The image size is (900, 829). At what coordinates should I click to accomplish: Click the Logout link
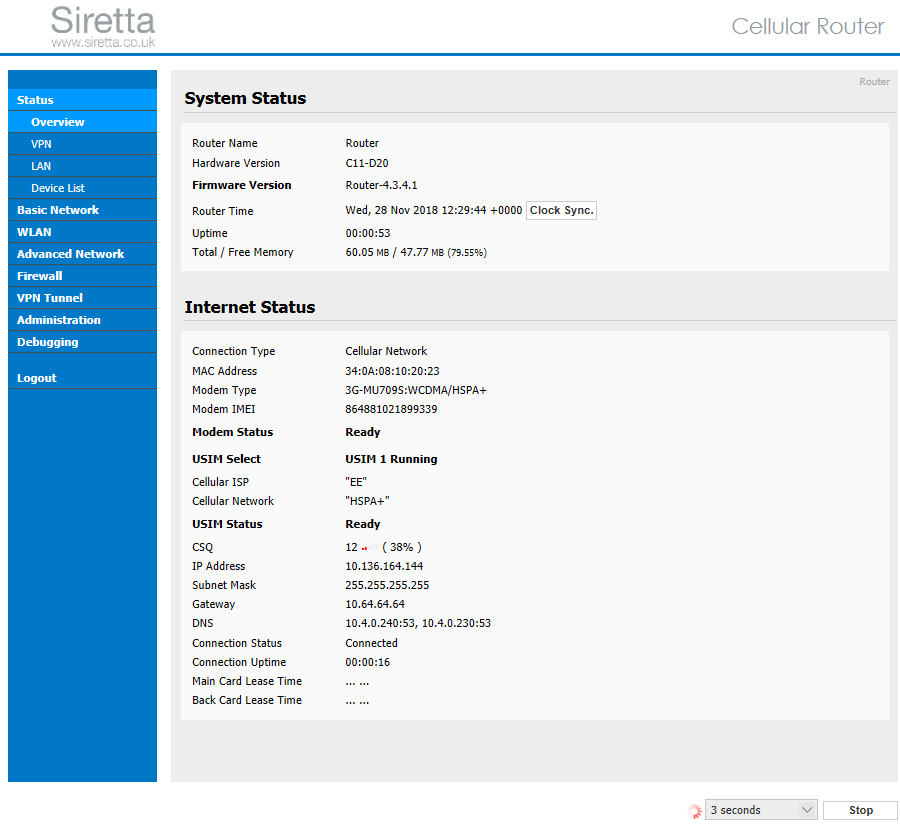(x=82, y=378)
